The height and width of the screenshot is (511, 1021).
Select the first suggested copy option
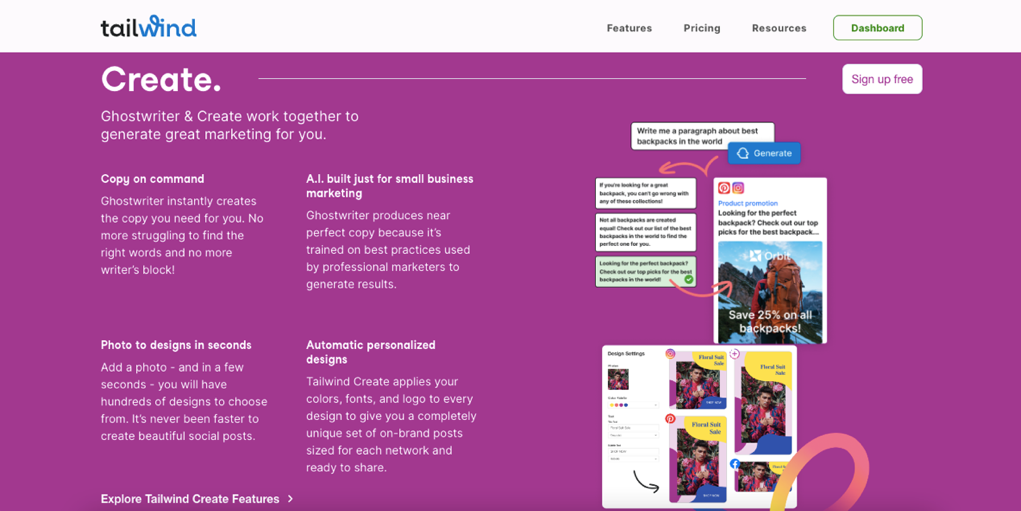tap(645, 193)
